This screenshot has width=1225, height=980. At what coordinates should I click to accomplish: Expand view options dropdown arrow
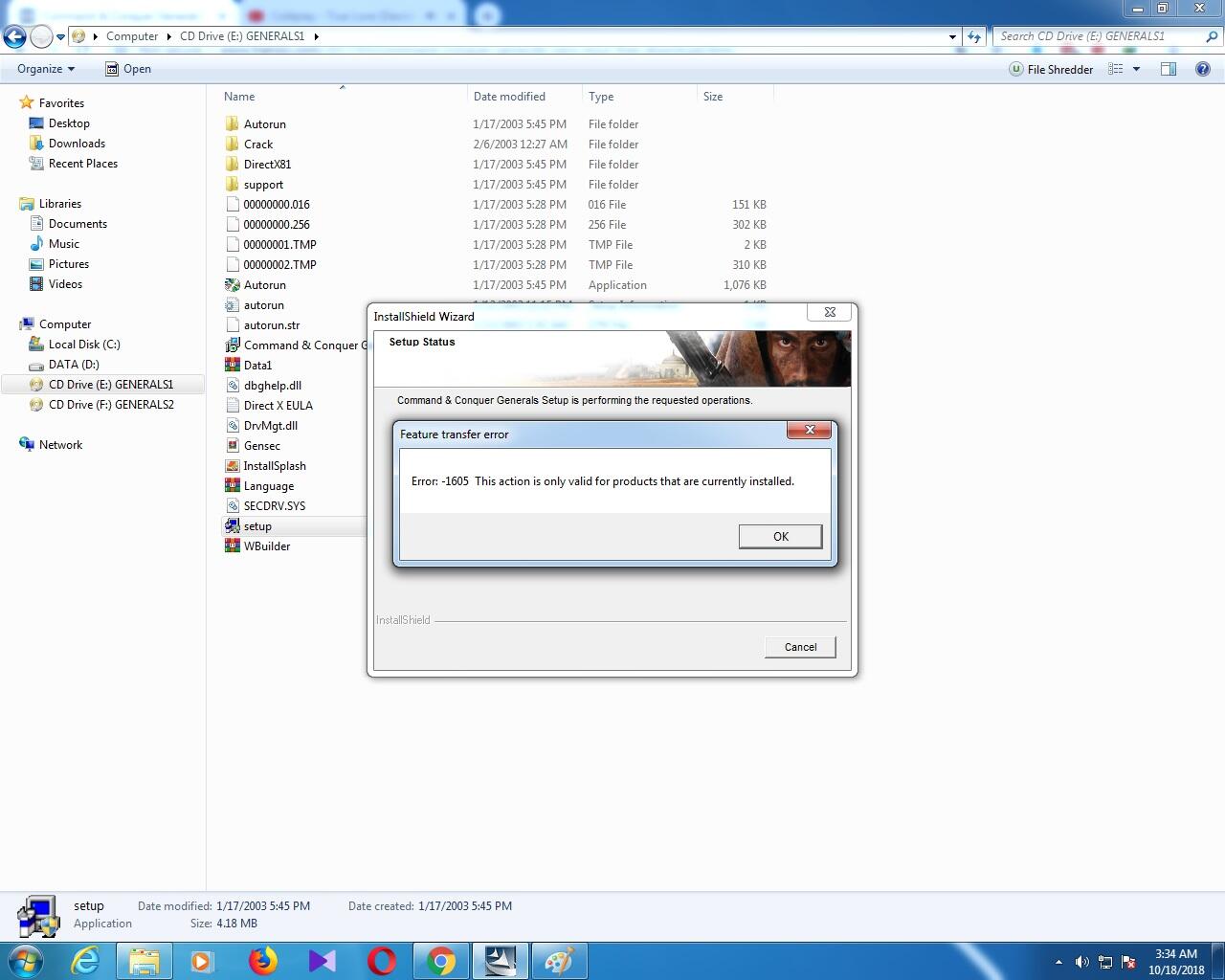(1136, 69)
